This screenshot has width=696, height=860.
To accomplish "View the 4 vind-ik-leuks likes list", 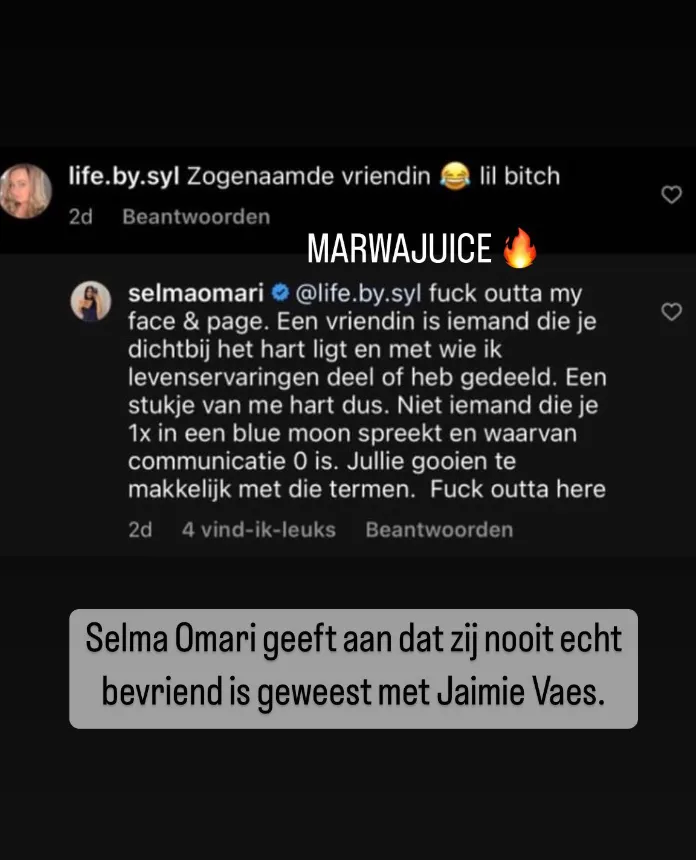I will pos(259,530).
